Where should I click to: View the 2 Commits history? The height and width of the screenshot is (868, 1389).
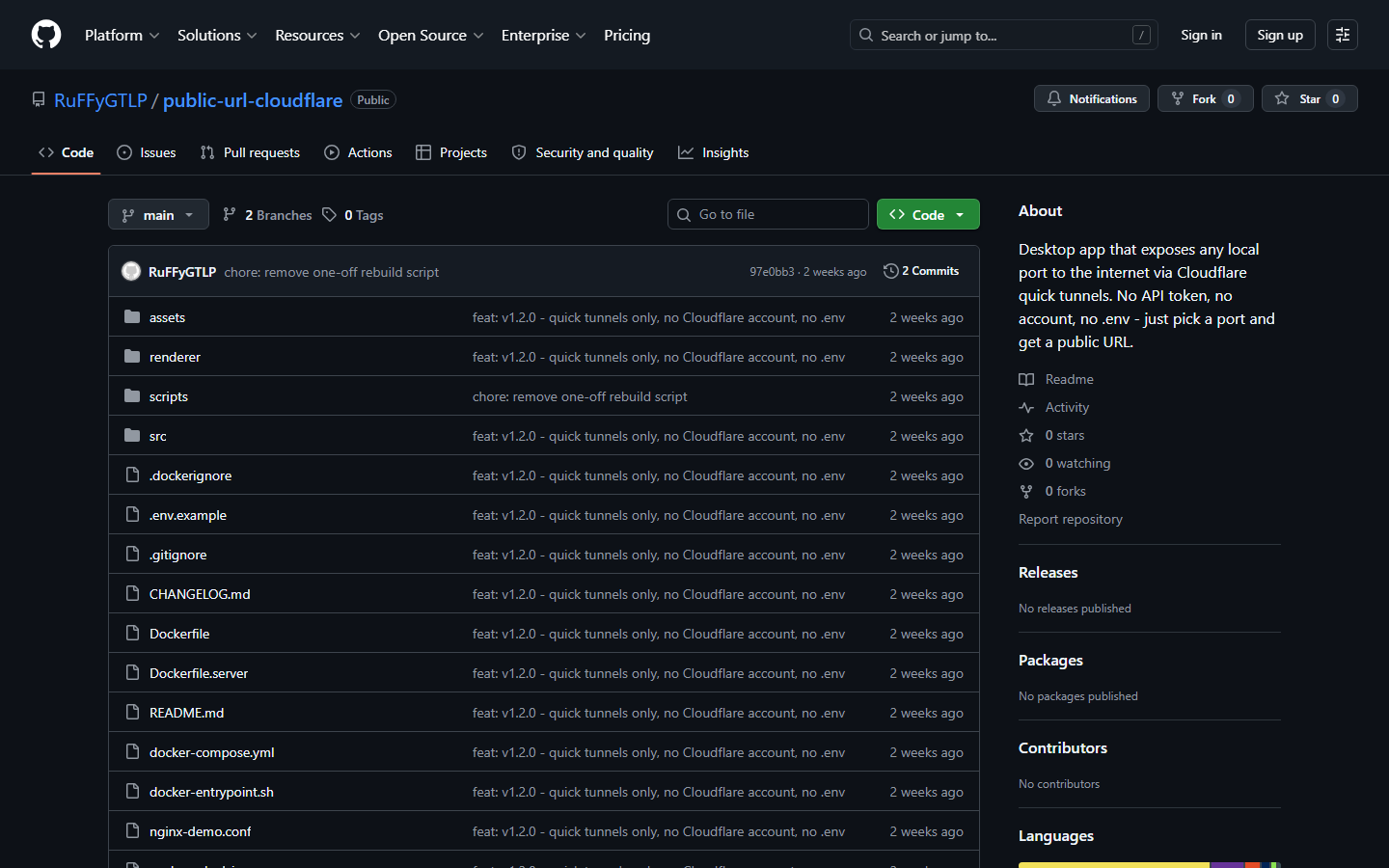click(x=921, y=271)
